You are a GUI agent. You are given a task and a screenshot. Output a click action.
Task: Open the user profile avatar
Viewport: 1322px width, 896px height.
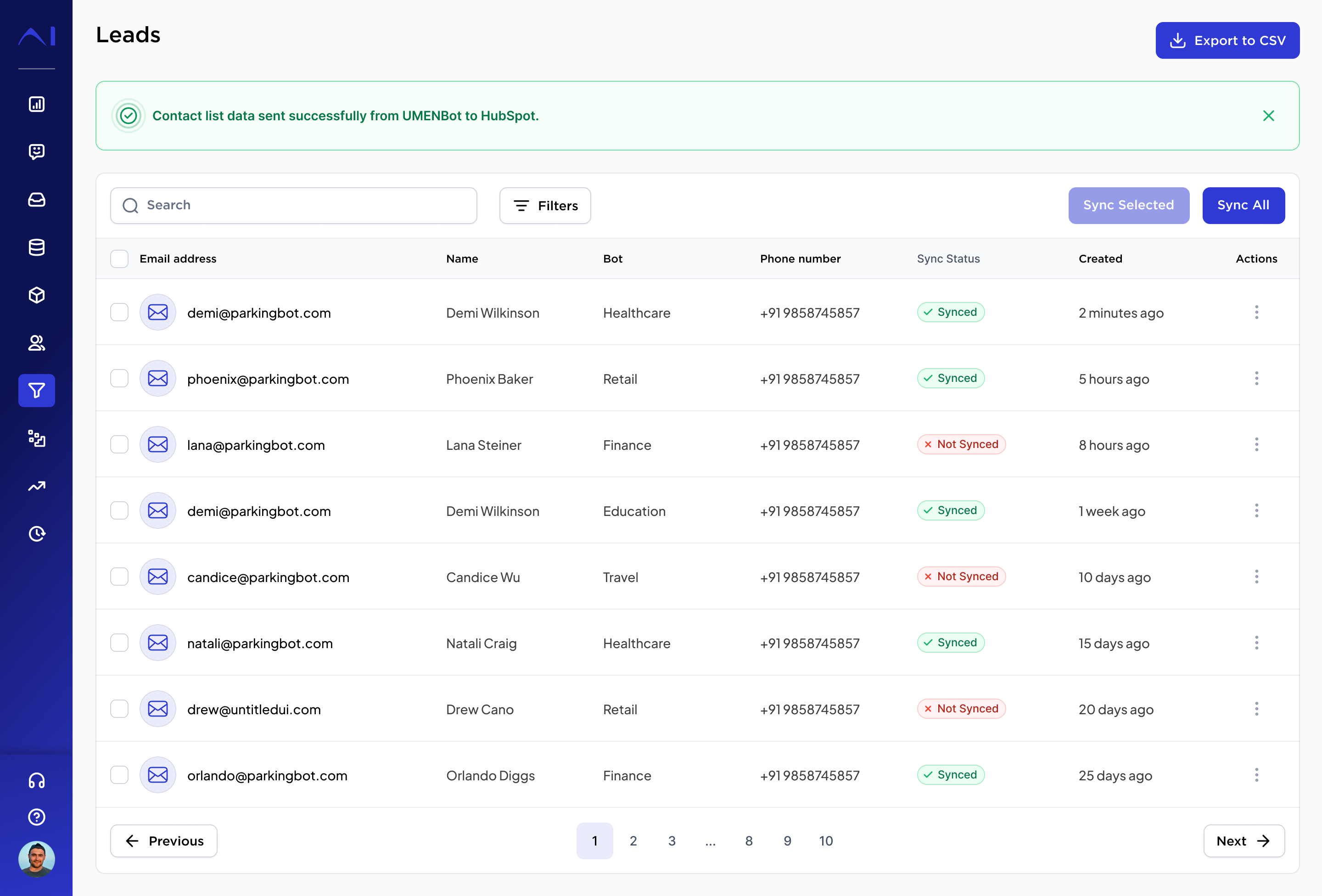coord(36,859)
